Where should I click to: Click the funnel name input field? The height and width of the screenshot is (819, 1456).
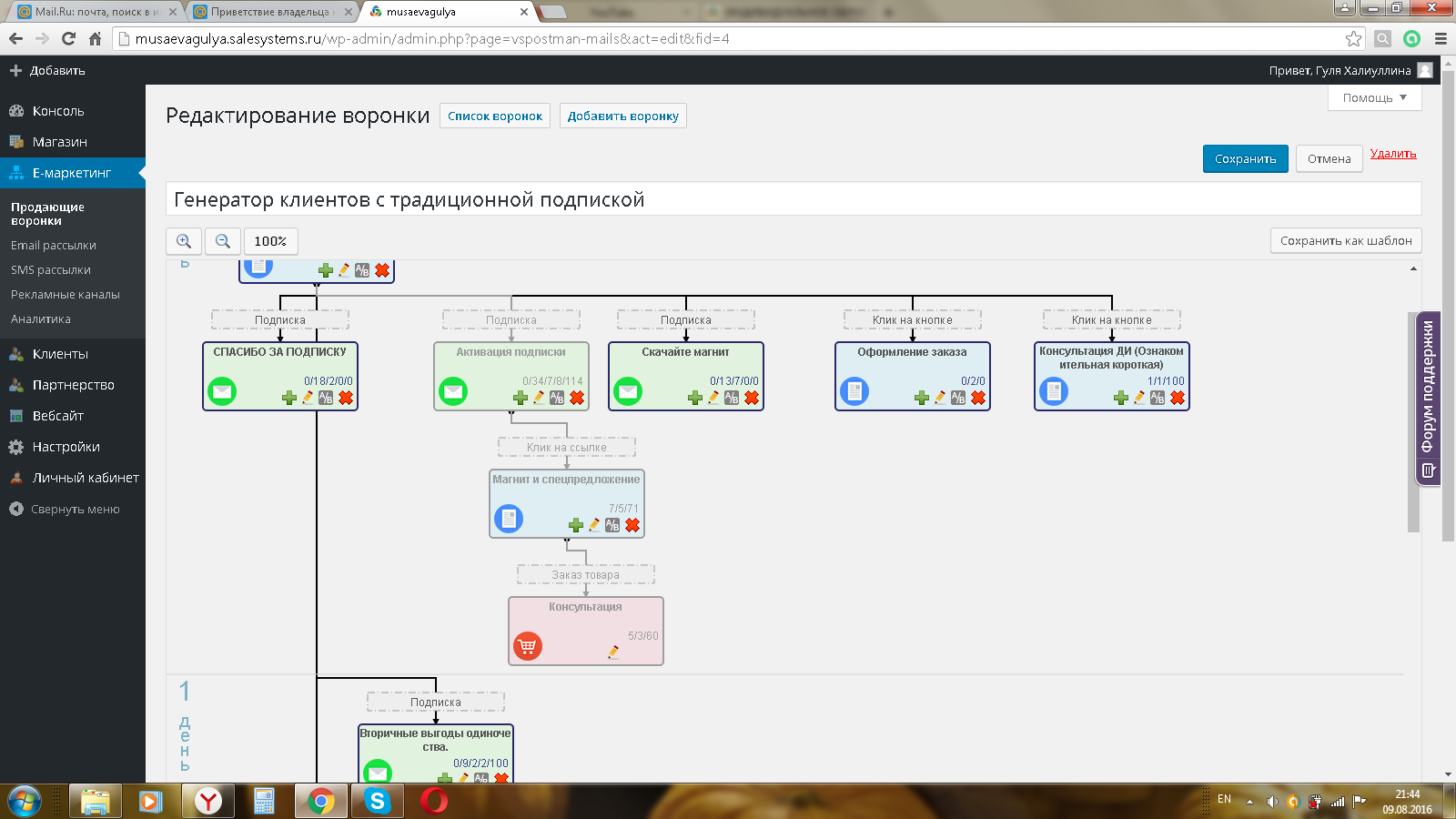(x=792, y=199)
